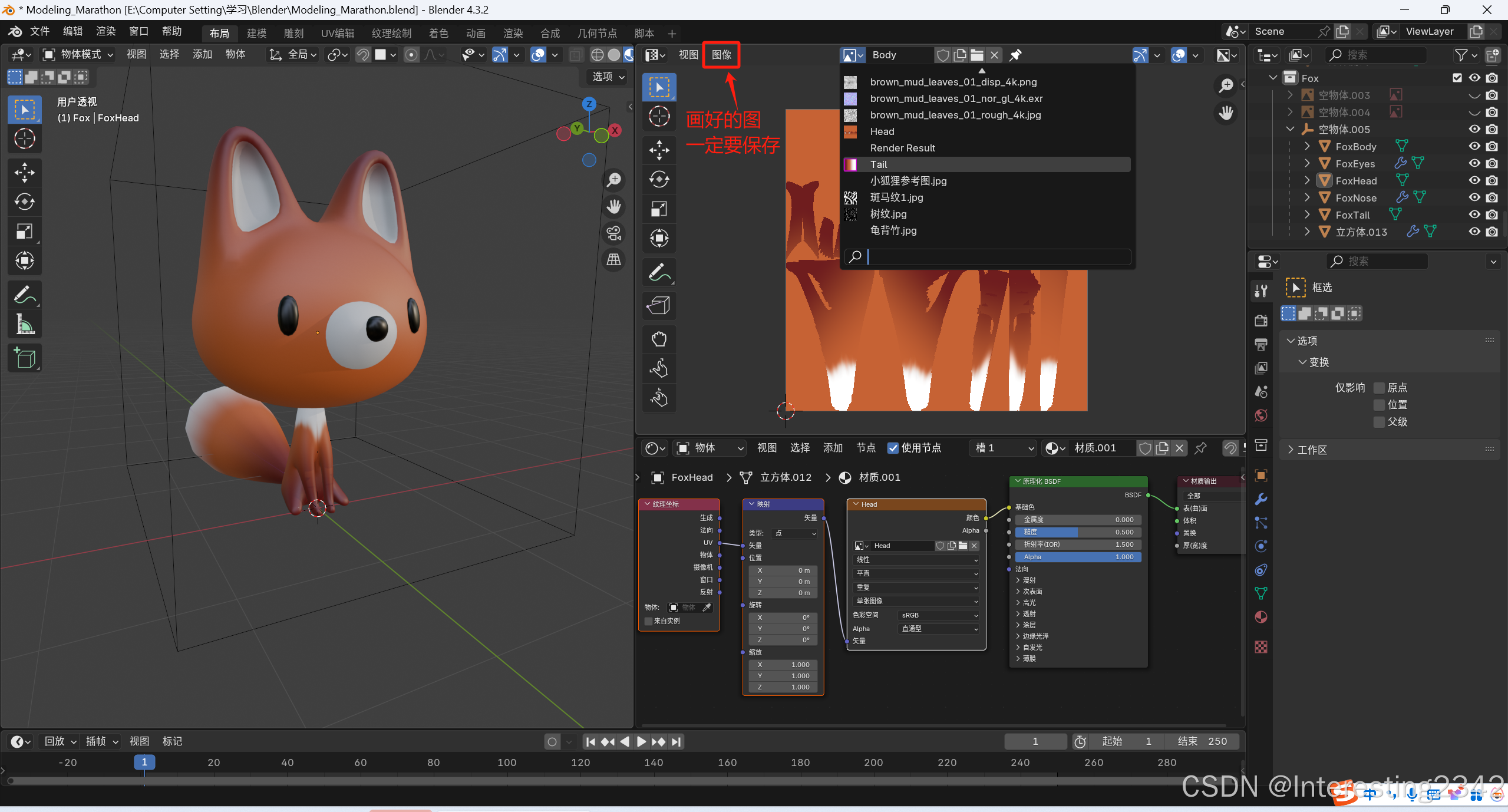Screen dimensions: 1508x812
Task: Toggle camera view icon in viewport
Action: click(614, 233)
